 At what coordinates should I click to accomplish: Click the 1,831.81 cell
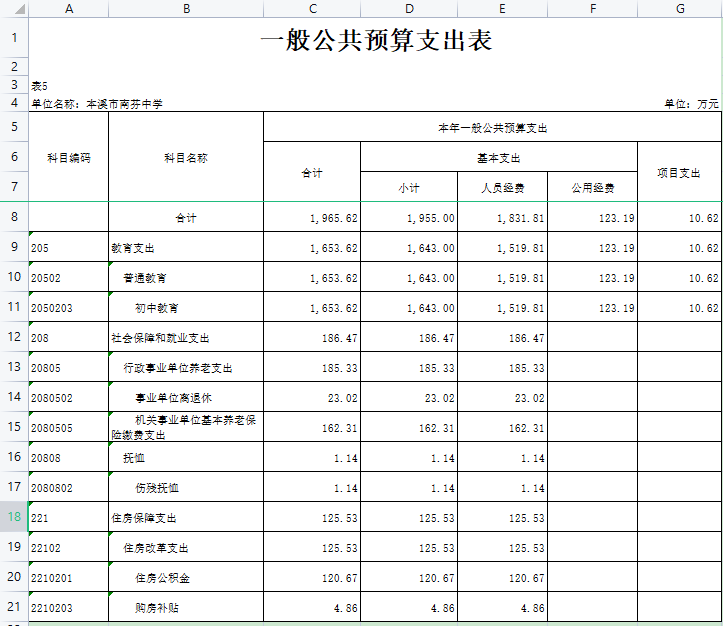502,218
